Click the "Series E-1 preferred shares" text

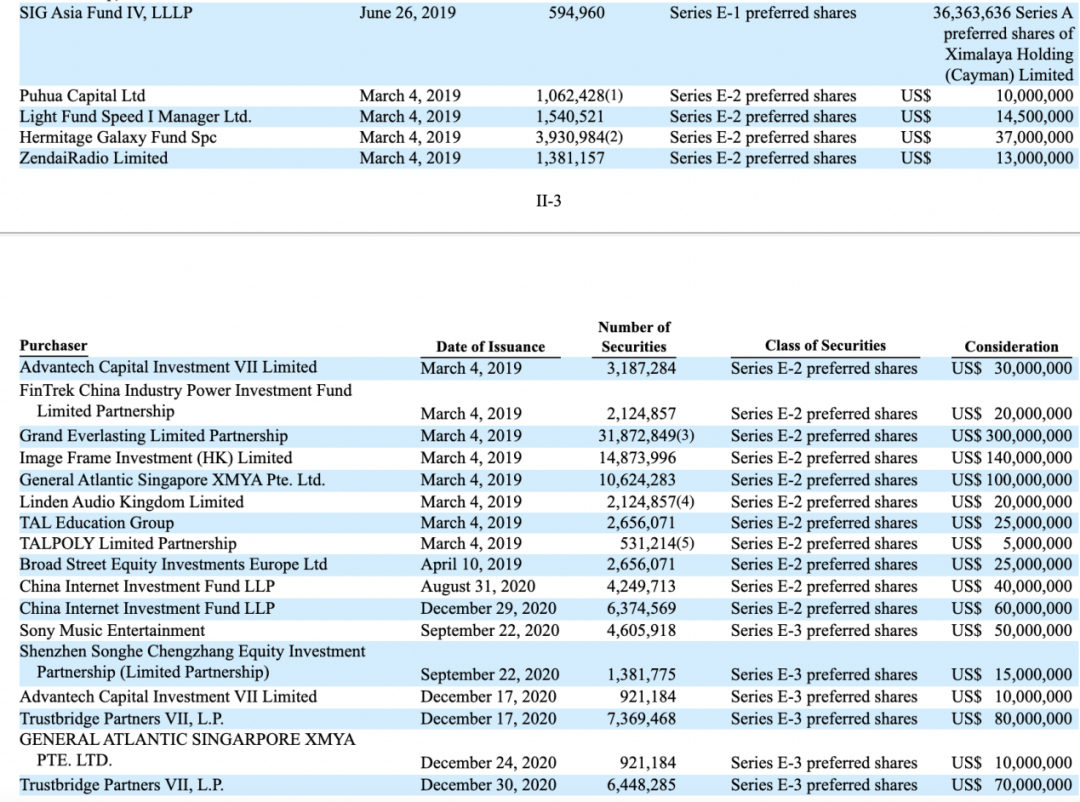[x=763, y=13]
